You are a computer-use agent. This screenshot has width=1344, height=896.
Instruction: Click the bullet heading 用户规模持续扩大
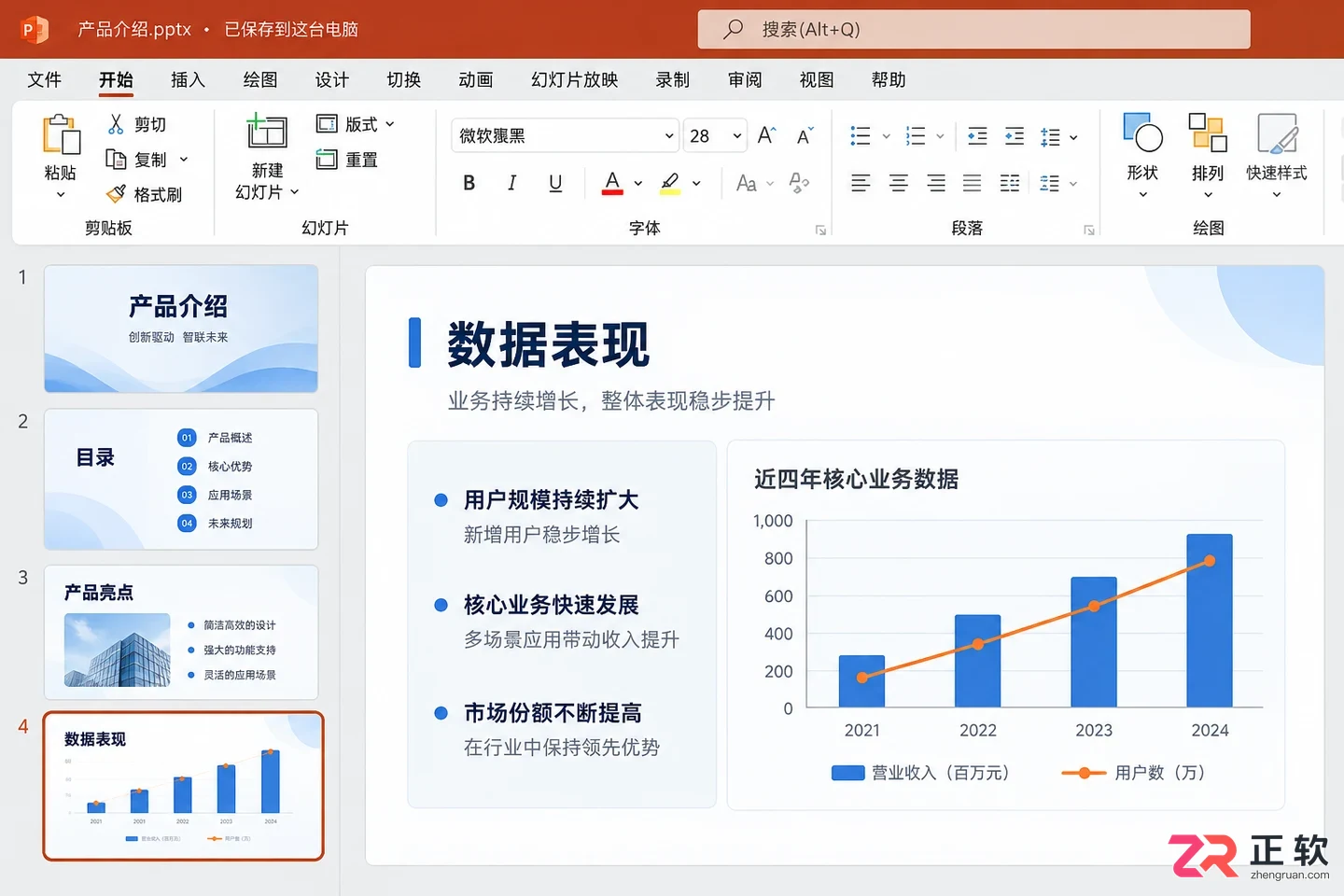coord(551,500)
